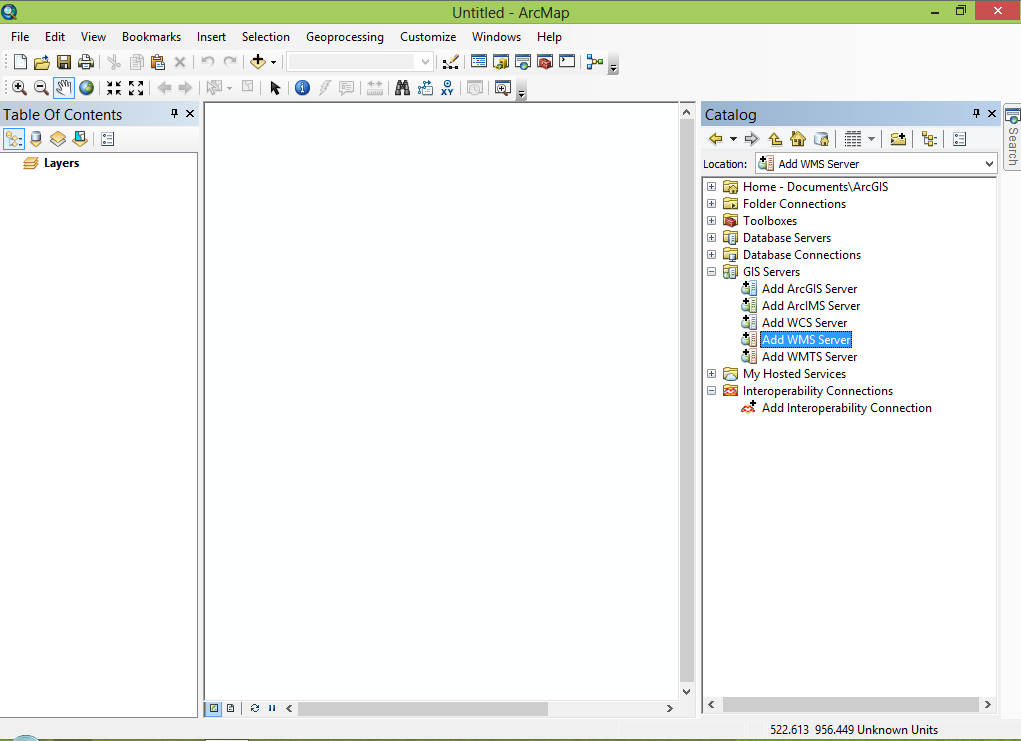Click Add Interoperability Connection
Image resolution: width=1021 pixels, height=741 pixels.
846,408
